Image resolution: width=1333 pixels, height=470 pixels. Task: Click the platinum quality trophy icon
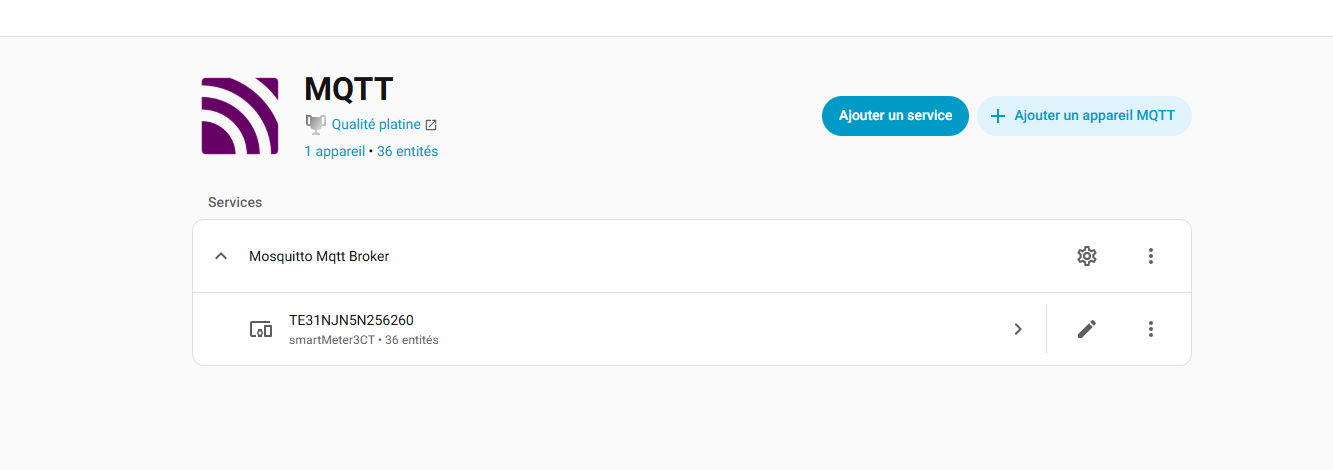(x=316, y=125)
